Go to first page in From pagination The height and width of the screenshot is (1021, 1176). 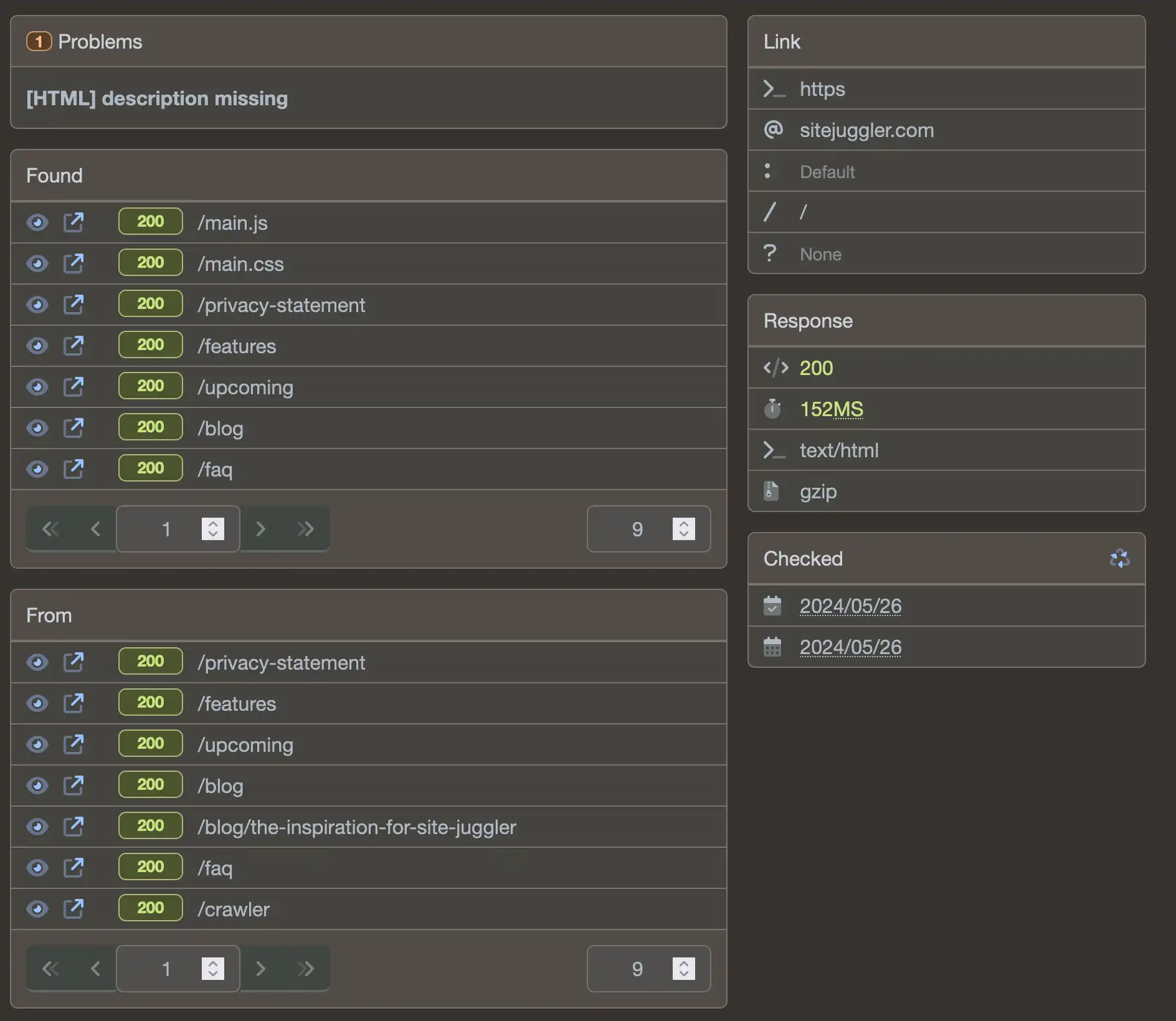pyautogui.click(x=50, y=969)
